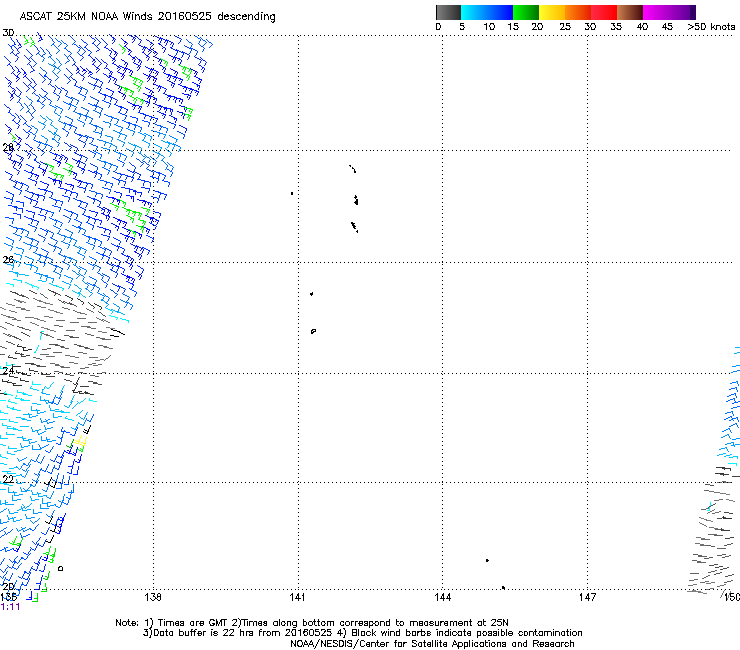Click the 'NOAA/NESDIS/Center for Satellite Applications and Research' credit
Image resolution: width=740 pixels, height=650 pixels.
pos(432,644)
